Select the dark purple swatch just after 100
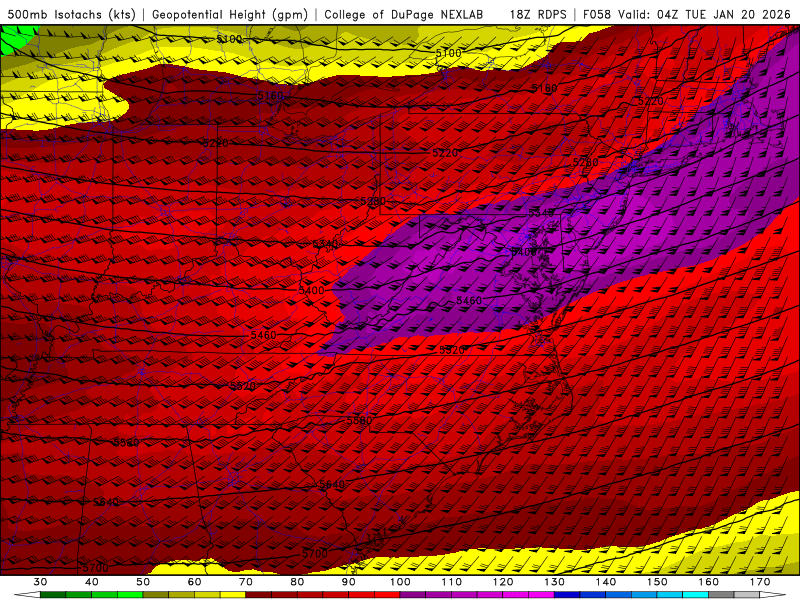Viewport: 800px width, 600px height. [413, 594]
